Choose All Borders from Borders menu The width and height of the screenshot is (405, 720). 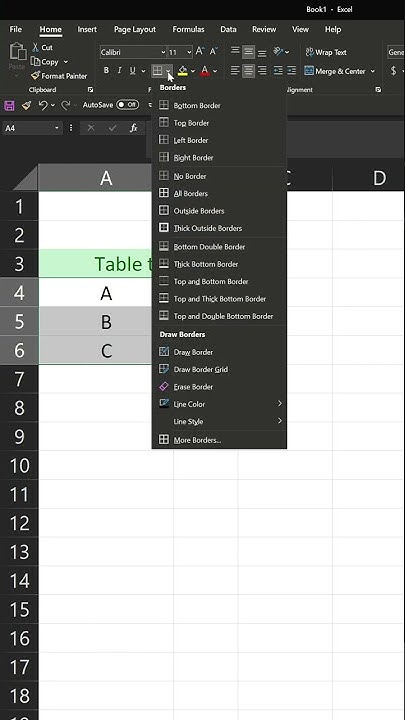tap(219, 193)
